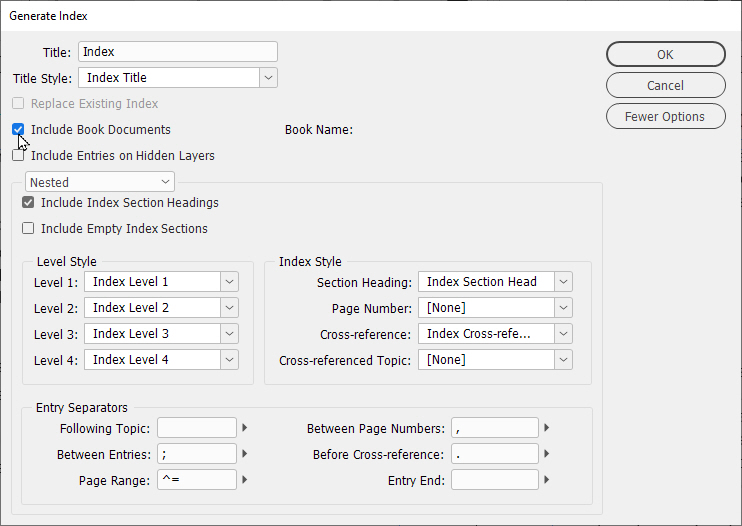The height and width of the screenshot is (526, 742).
Task: Click the Between Entries separator field
Action: tap(196, 454)
